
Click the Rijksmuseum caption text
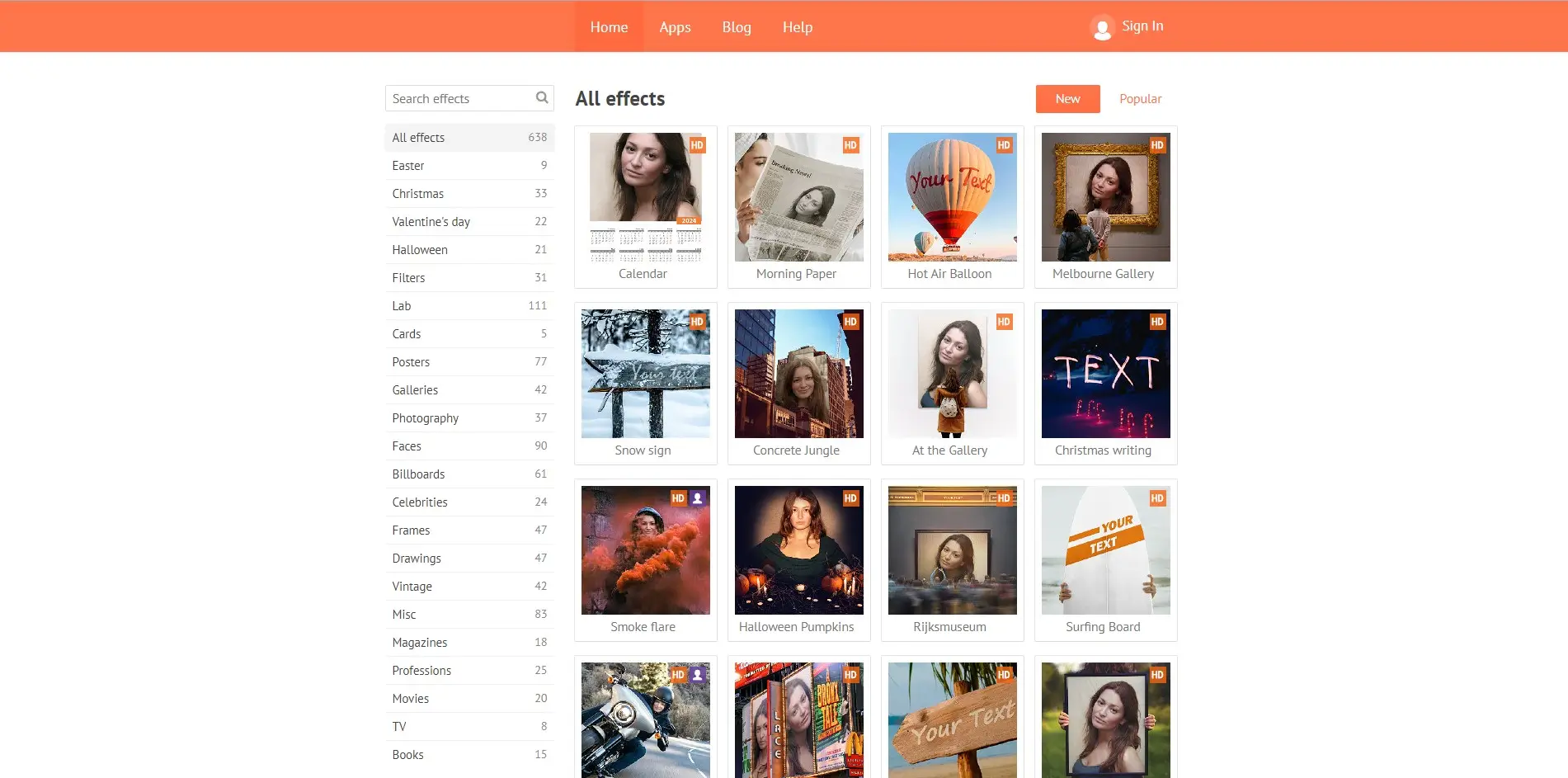click(949, 627)
